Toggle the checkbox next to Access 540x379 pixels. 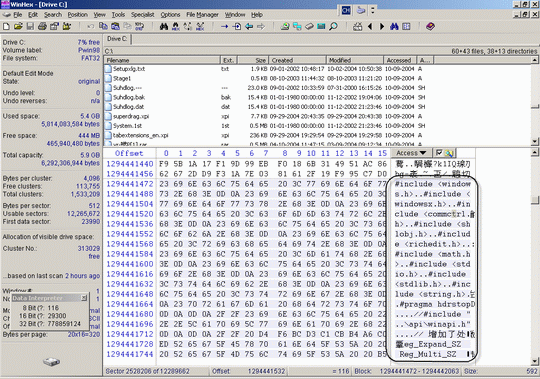(439, 152)
